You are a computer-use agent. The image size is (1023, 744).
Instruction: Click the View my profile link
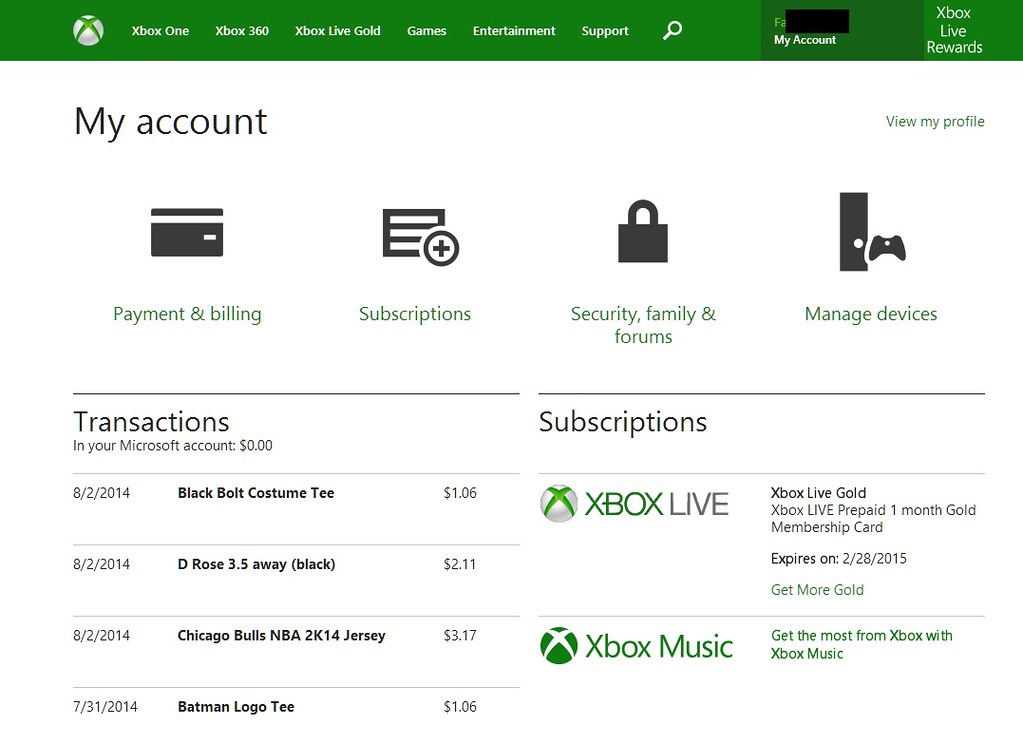pyautogui.click(x=935, y=121)
